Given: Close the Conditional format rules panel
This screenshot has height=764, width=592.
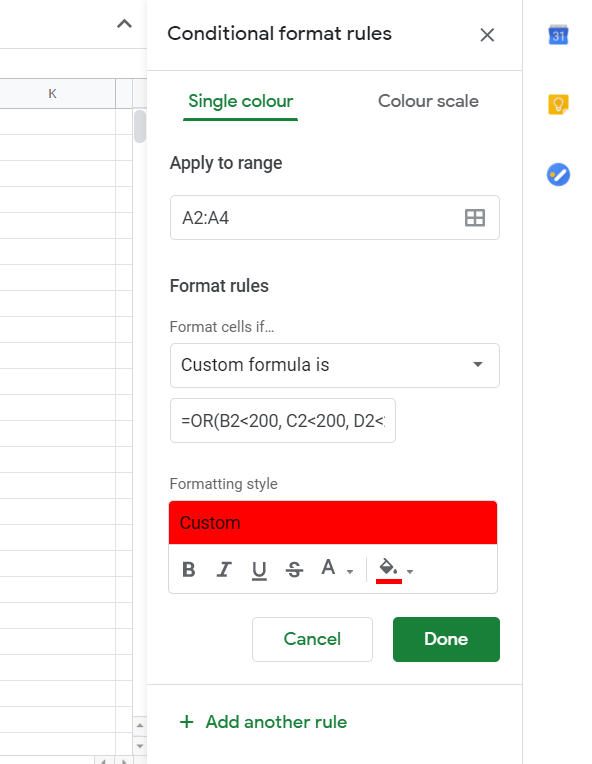Looking at the screenshot, I should click(487, 35).
